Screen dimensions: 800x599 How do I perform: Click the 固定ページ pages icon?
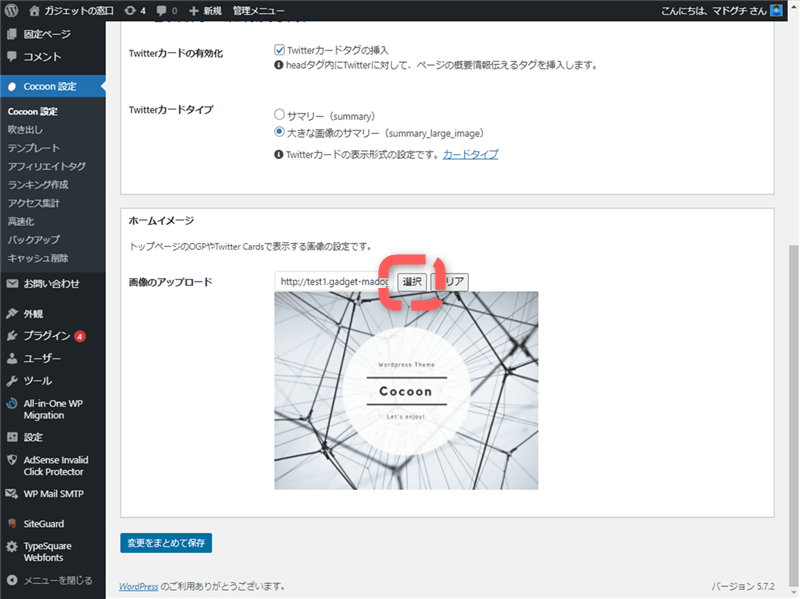[12, 34]
